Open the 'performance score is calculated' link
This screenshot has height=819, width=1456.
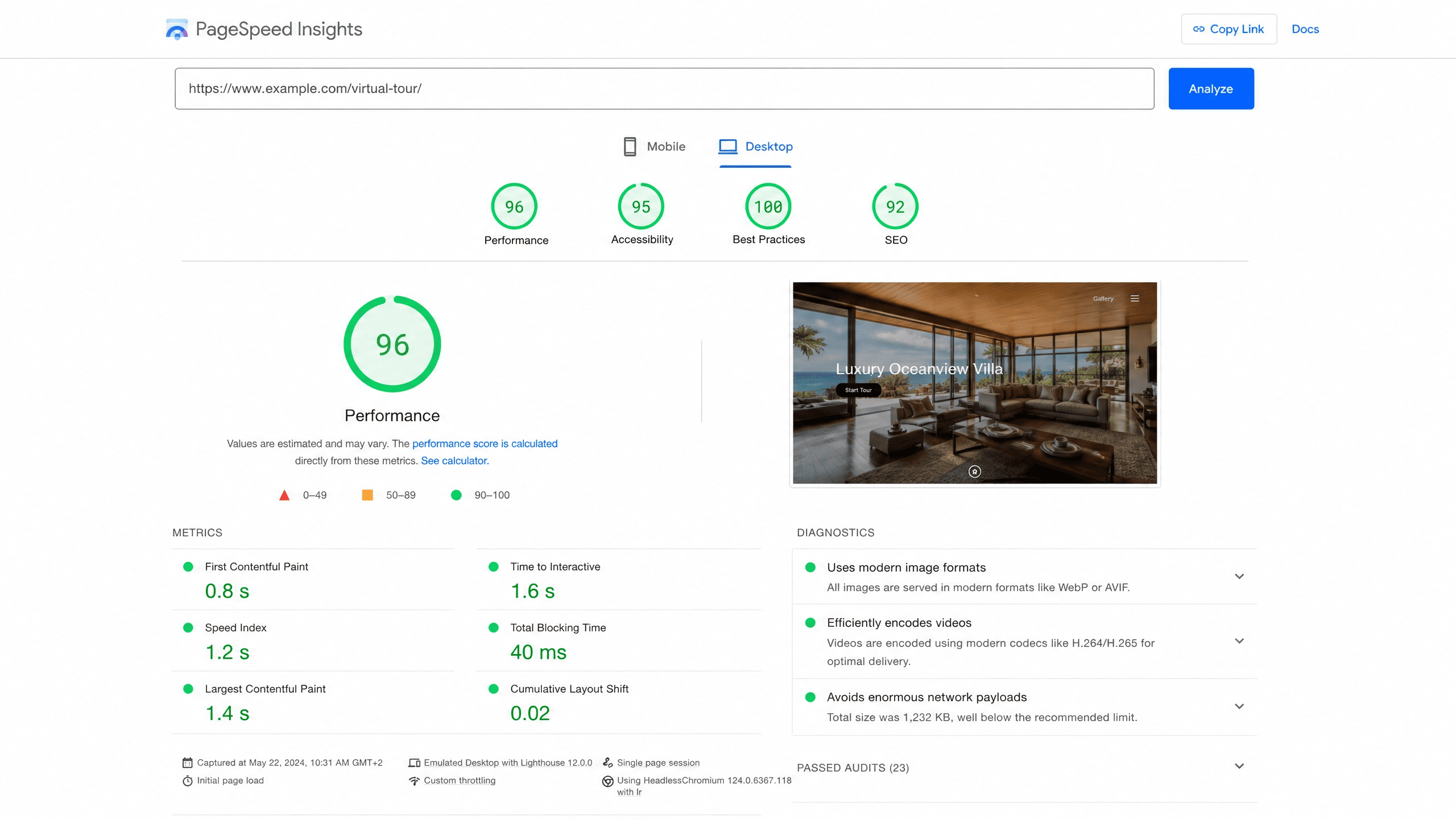(485, 444)
